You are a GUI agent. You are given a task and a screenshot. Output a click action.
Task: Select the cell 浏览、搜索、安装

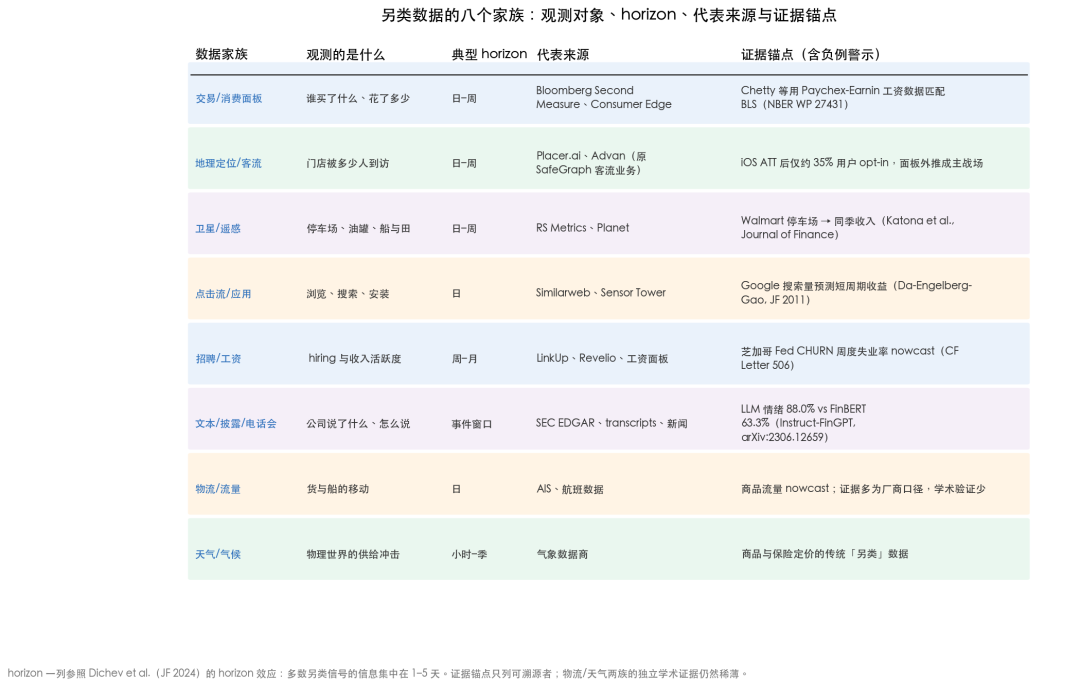tap(348, 293)
